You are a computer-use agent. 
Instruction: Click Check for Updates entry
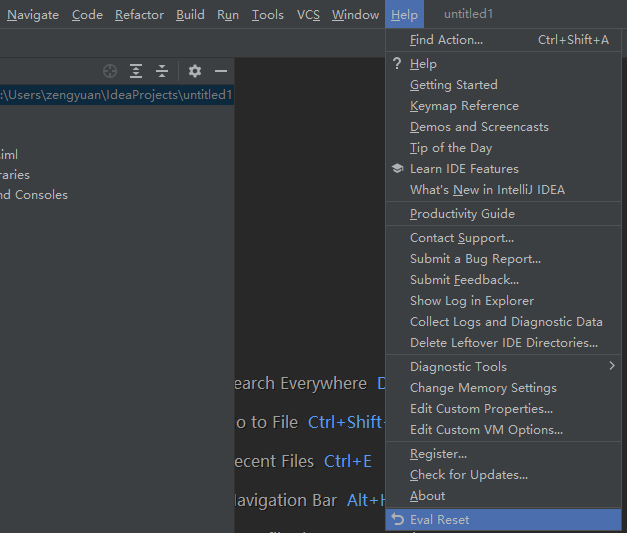pos(468,475)
